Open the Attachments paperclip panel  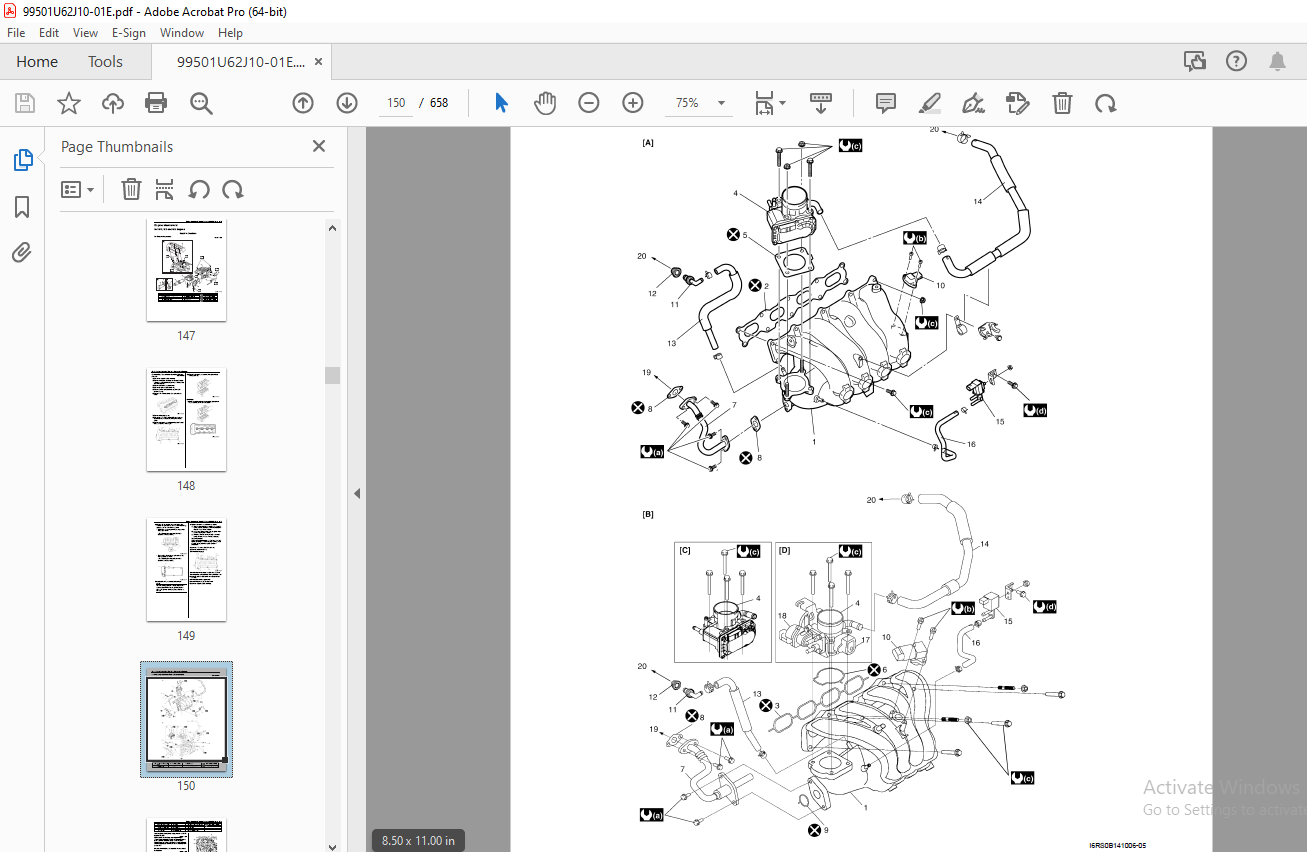22,253
